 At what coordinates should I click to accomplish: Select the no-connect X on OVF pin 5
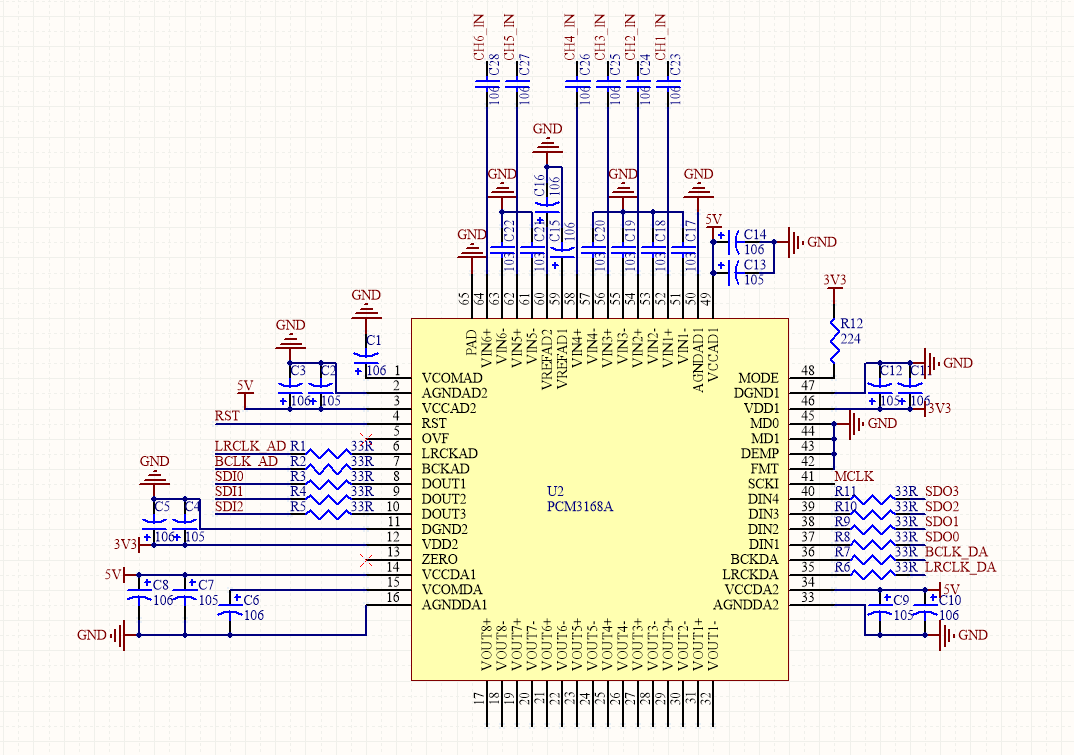pyautogui.click(x=366, y=438)
